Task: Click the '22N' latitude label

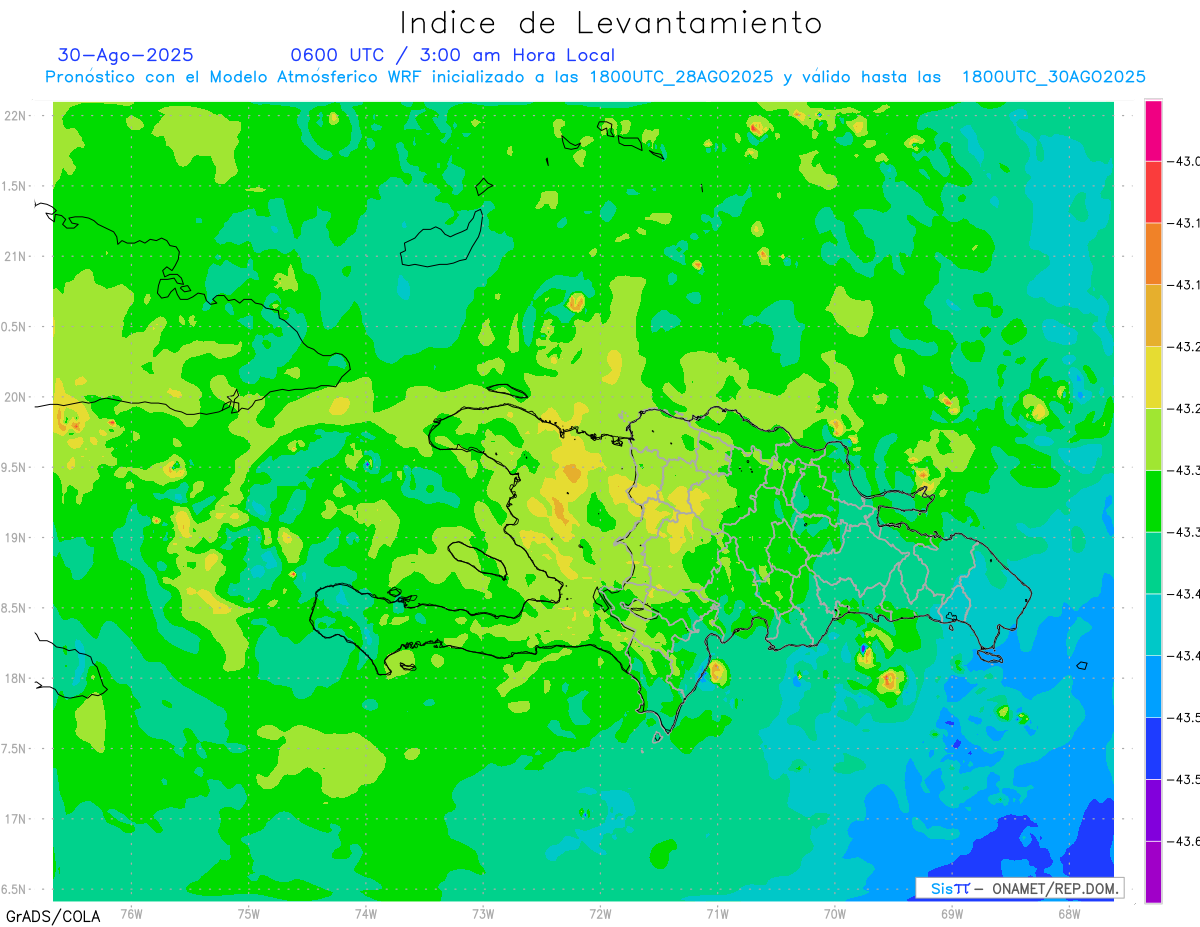Action: point(17,116)
